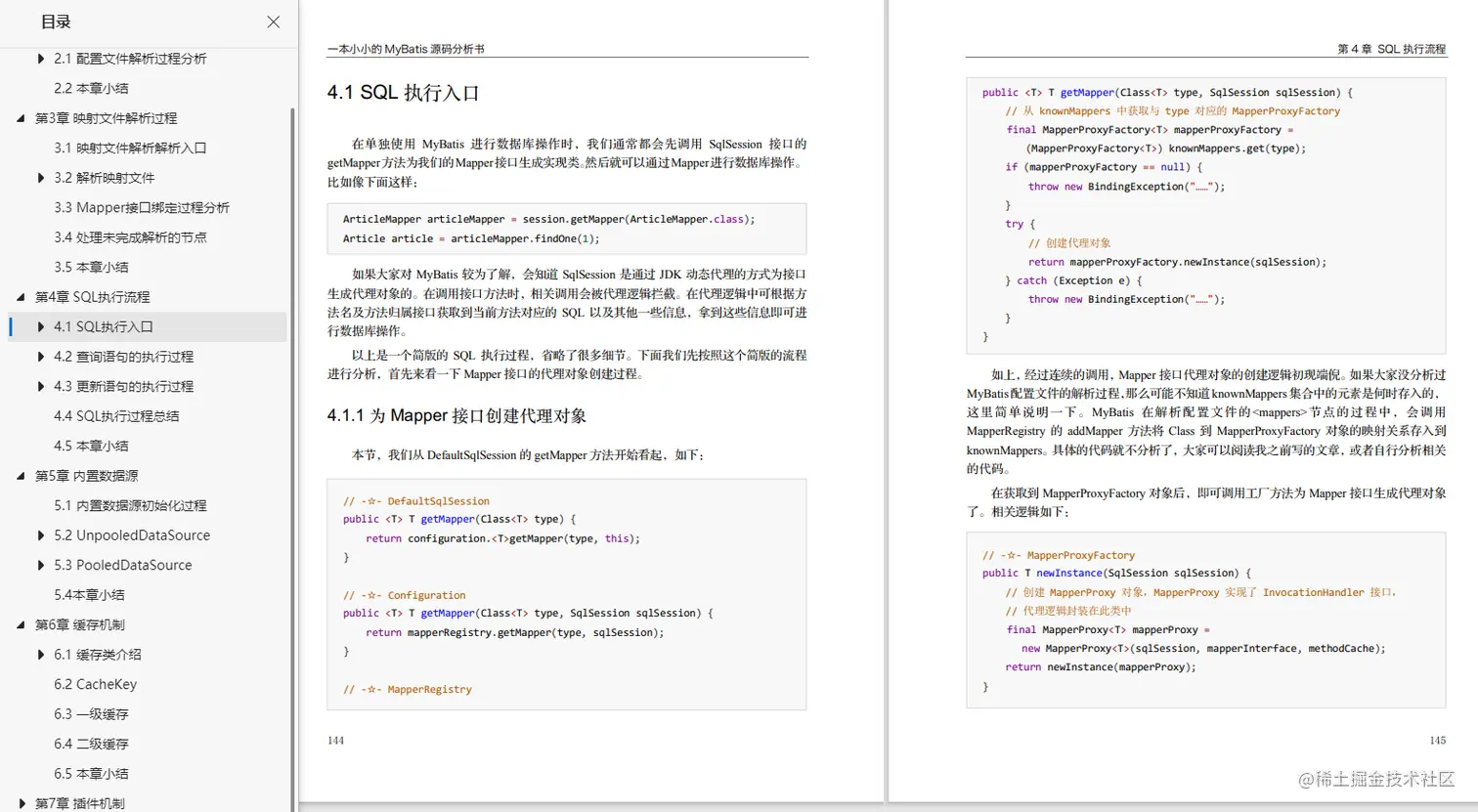The width and height of the screenshot is (1478, 812).
Task: Select the 第5章 内置数据源 chapter label
Action: coord(86,476)
